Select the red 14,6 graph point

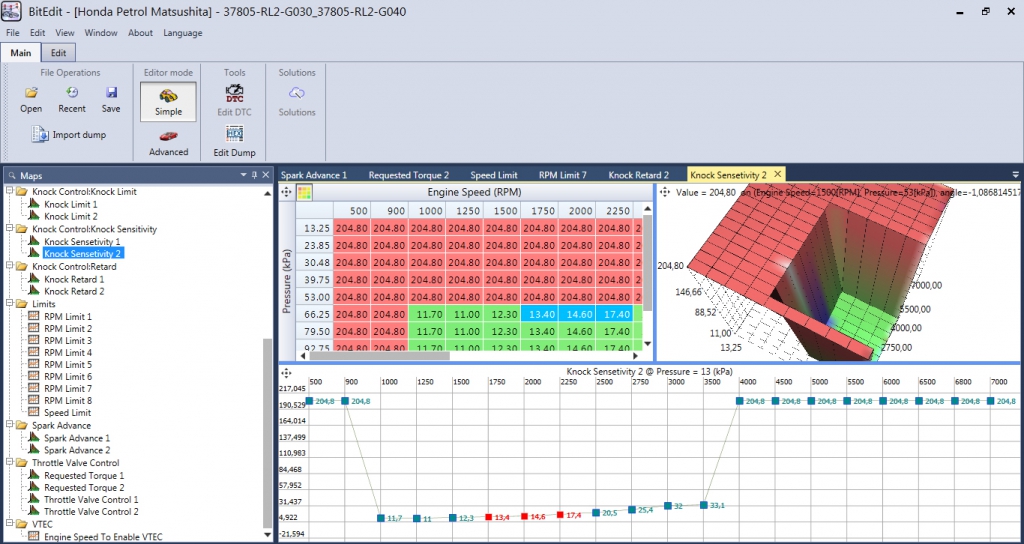[524, 516]
